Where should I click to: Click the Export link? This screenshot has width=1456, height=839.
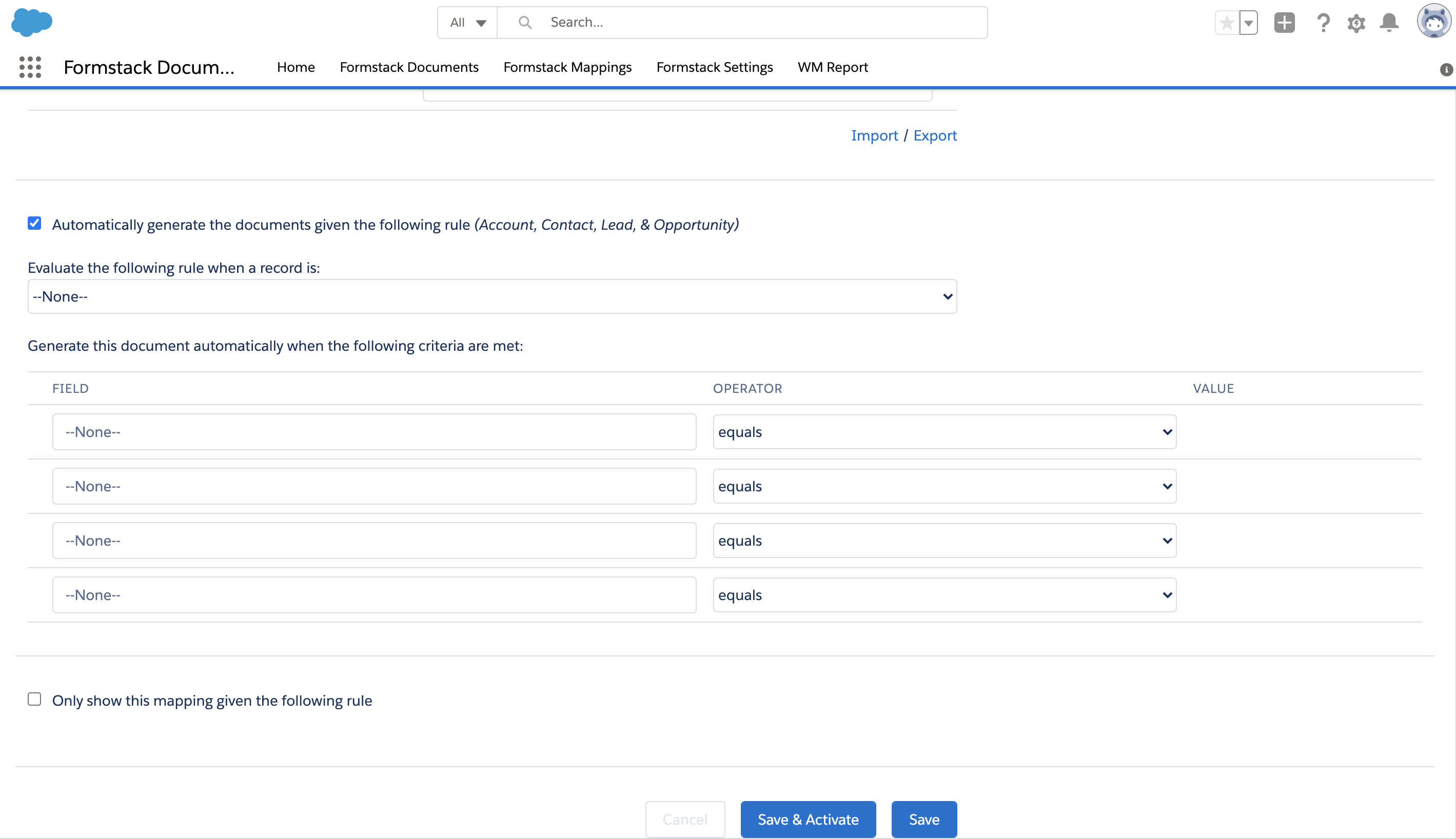[934, 135]
